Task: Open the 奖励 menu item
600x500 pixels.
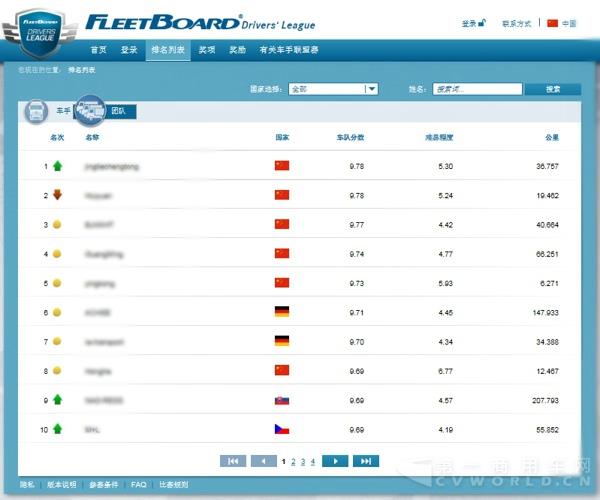Action: [238, 50]
